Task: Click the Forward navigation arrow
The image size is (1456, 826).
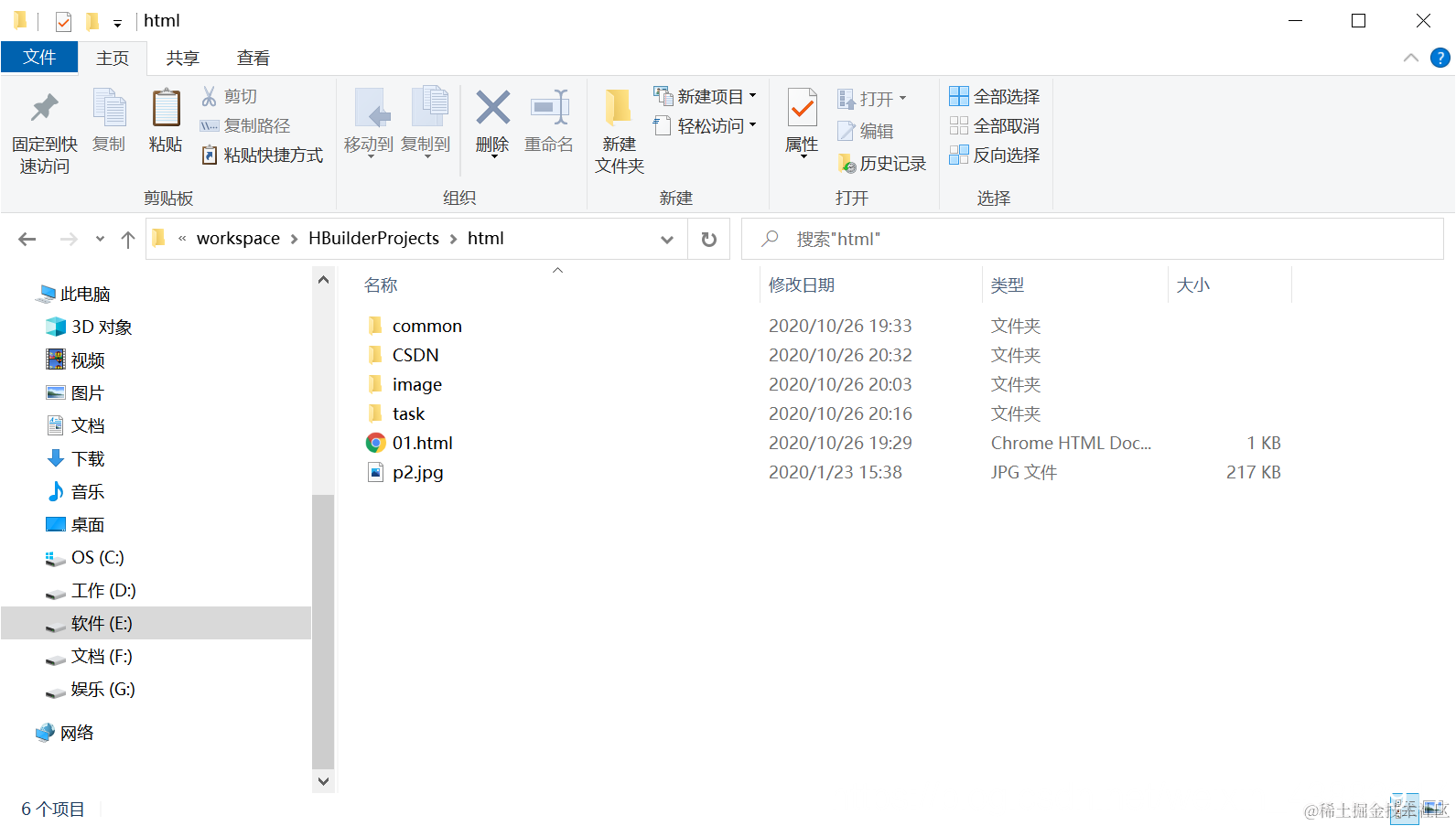Action: (69, 239)
